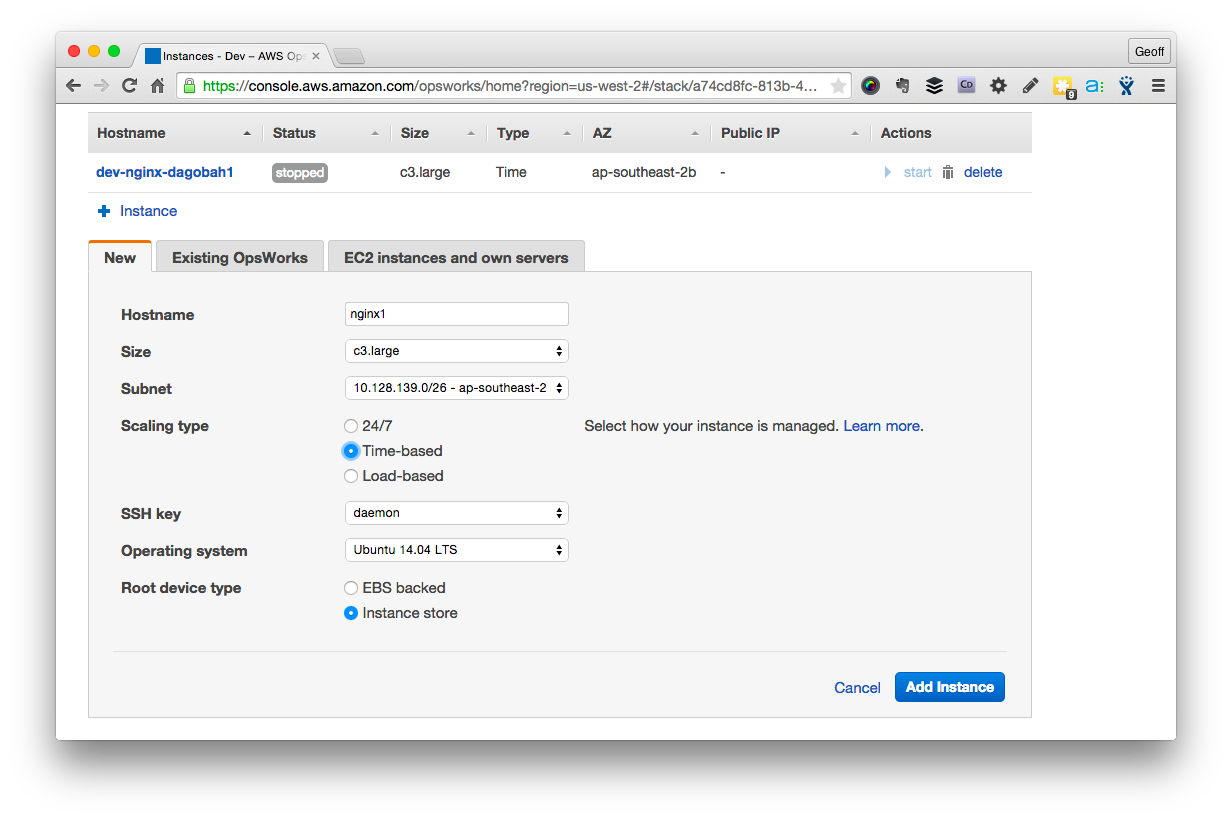Select Instance store root device type
The image size is (1232, 820).
[x=351, y=613]
